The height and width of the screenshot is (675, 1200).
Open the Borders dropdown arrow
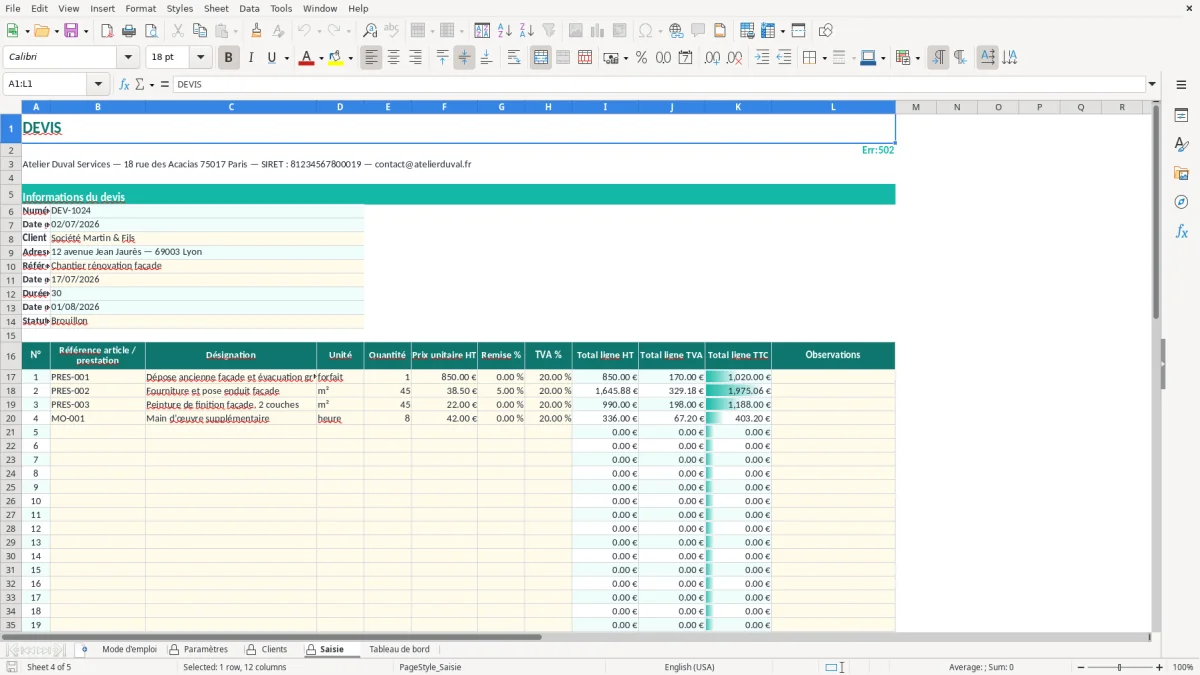pos(824,58)
